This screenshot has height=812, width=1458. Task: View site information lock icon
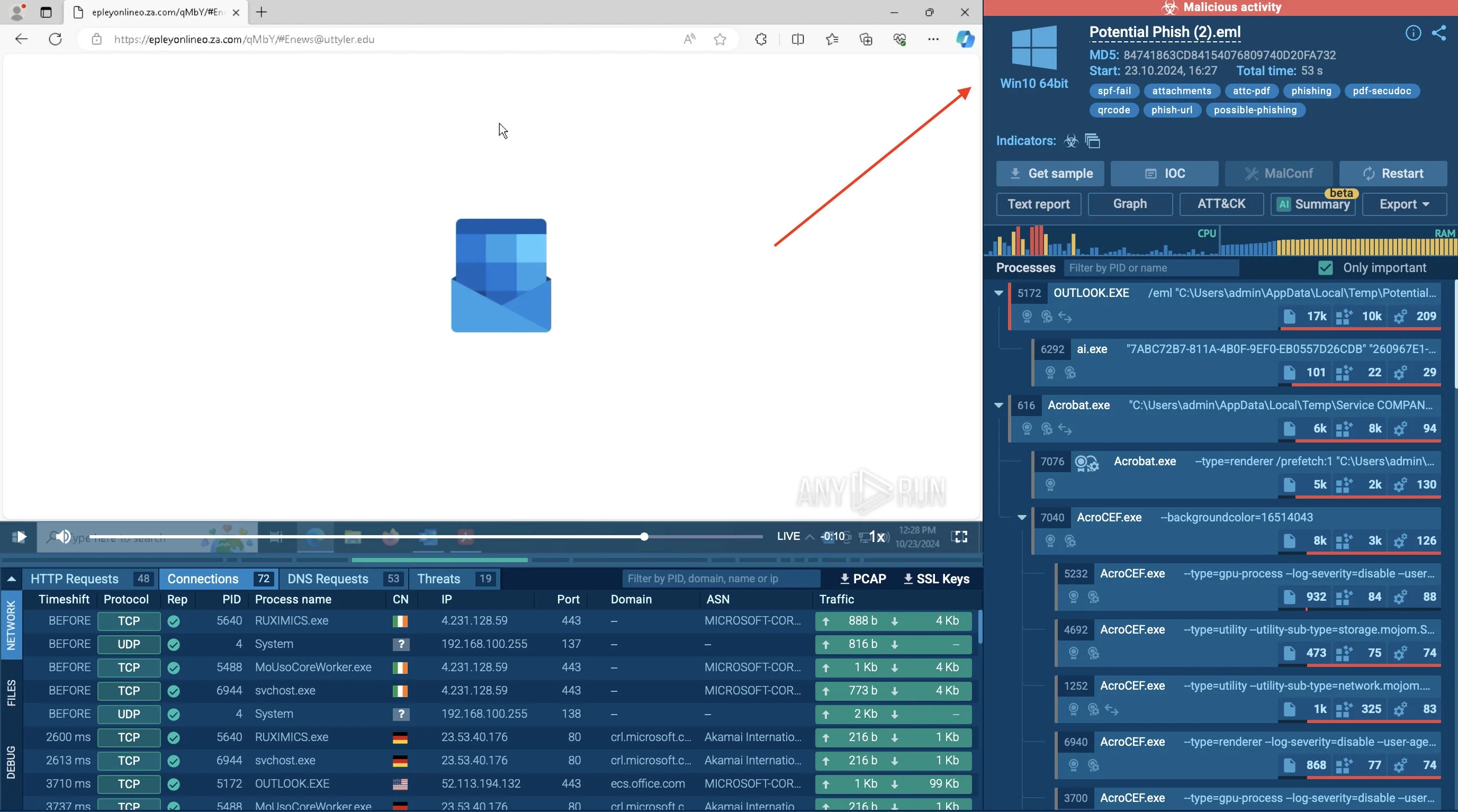click(x=97, y=39)
